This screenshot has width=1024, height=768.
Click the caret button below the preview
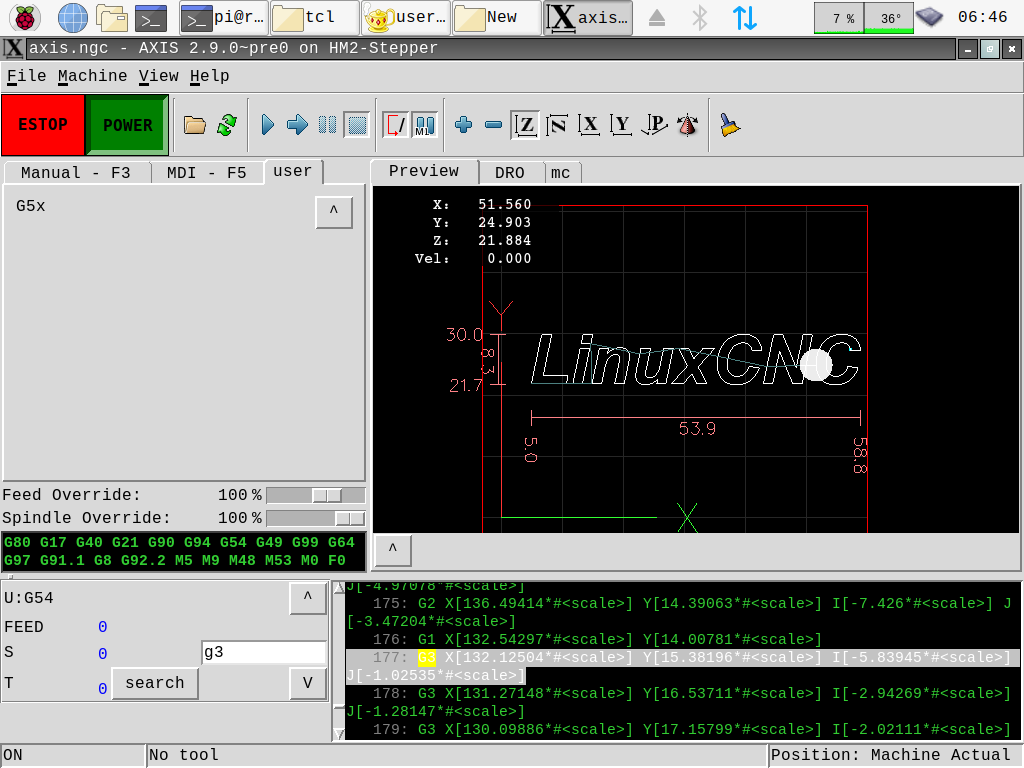pyautogui.click(x=392, y=550)
